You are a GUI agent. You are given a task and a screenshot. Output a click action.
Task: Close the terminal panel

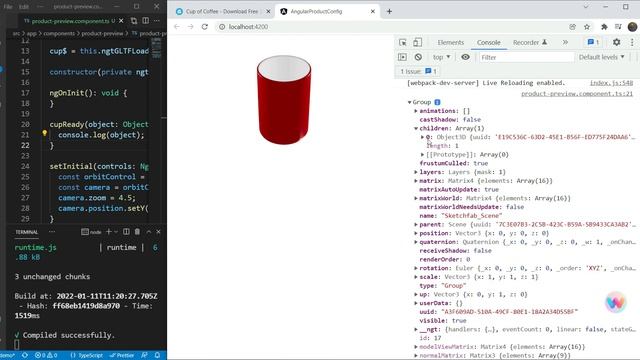(x=158, y=232)
